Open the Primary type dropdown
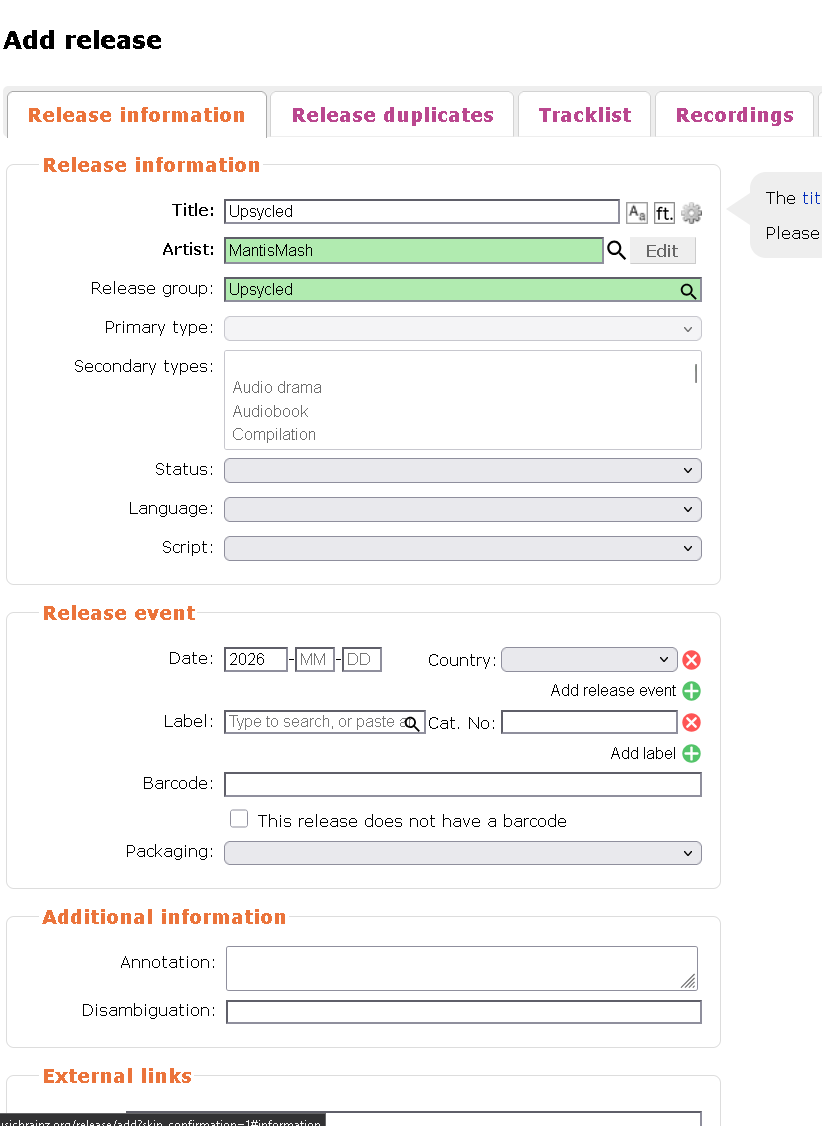The height and width of the screenshot is (1126, 822). click(x=462, y=329)
